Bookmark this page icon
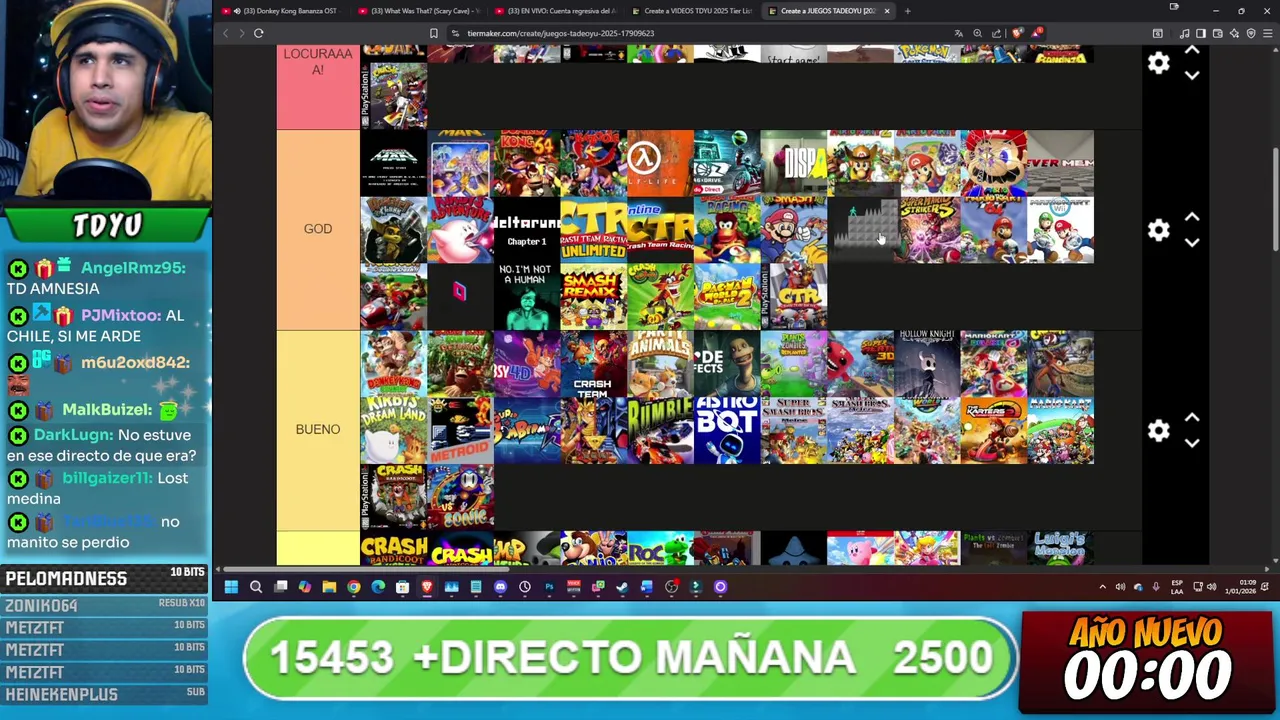The image size is (1280, 720). tap(433, 33)
